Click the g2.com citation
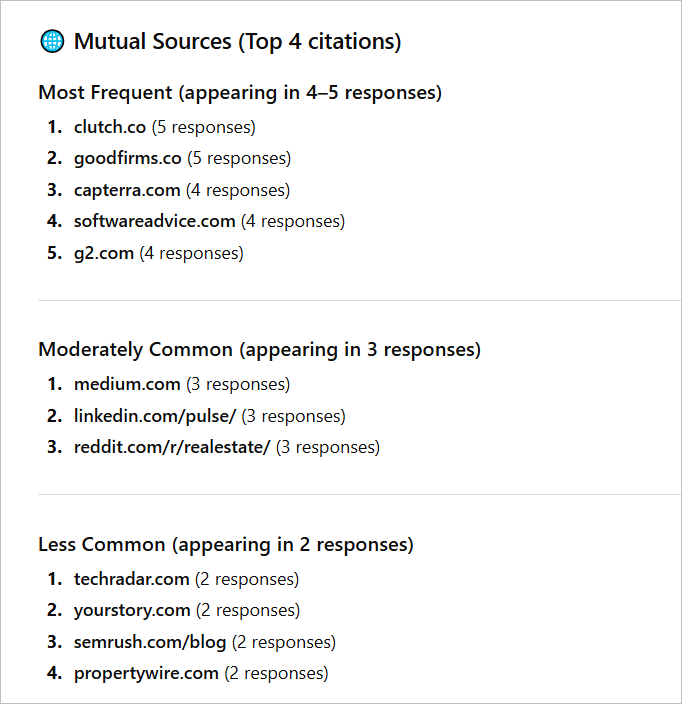Image resolution: width=682 pixels, height=704 pixels. (104, 253)
